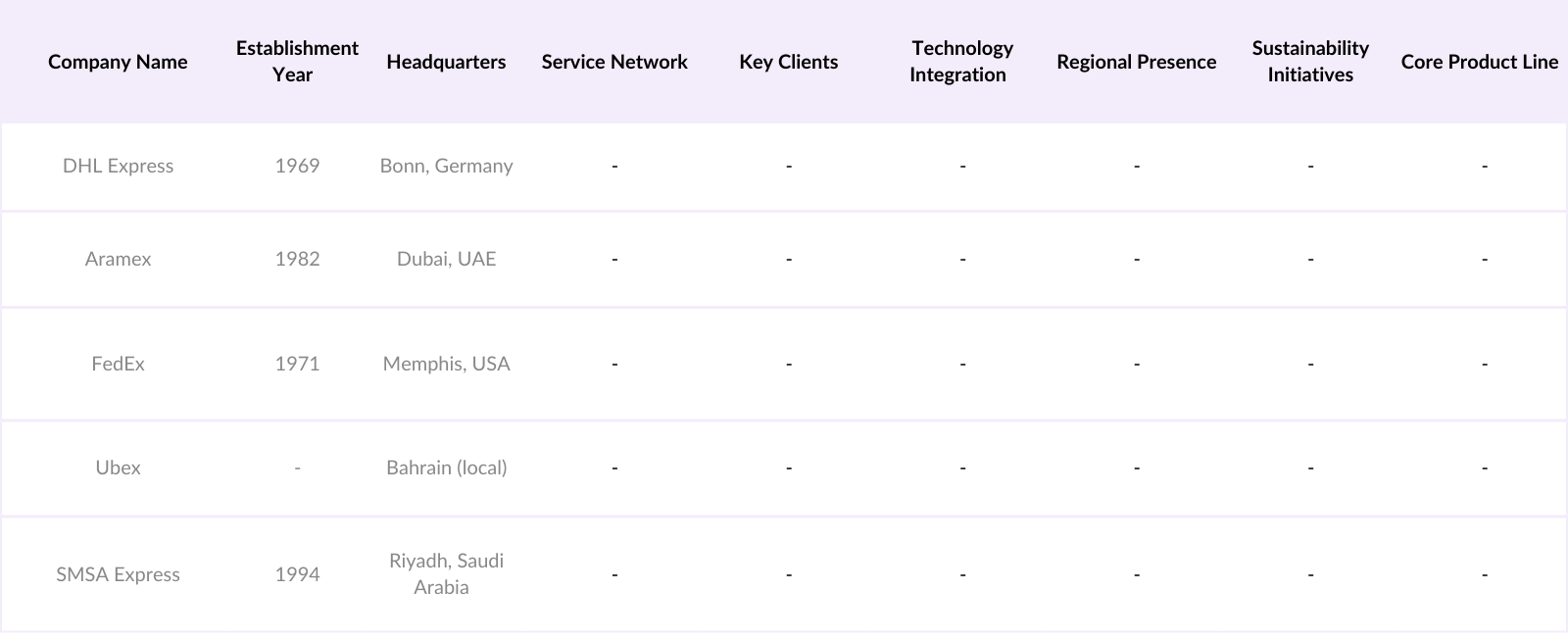Click the Ubex company name cell
This screenshot has height=640, width=1568.
[118, 468]
